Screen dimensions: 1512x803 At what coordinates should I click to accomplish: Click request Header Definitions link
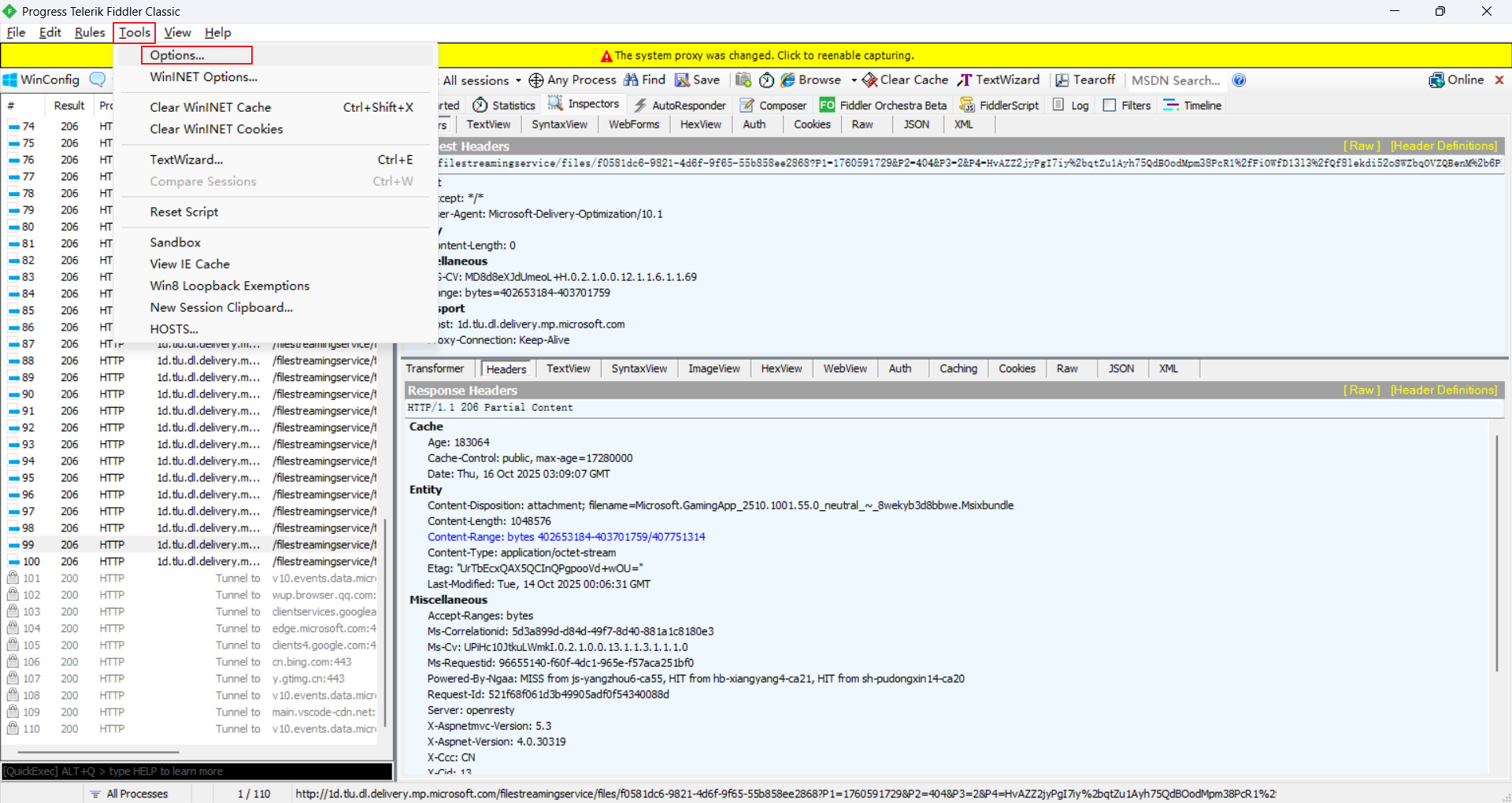click(x=1443, y=146)
